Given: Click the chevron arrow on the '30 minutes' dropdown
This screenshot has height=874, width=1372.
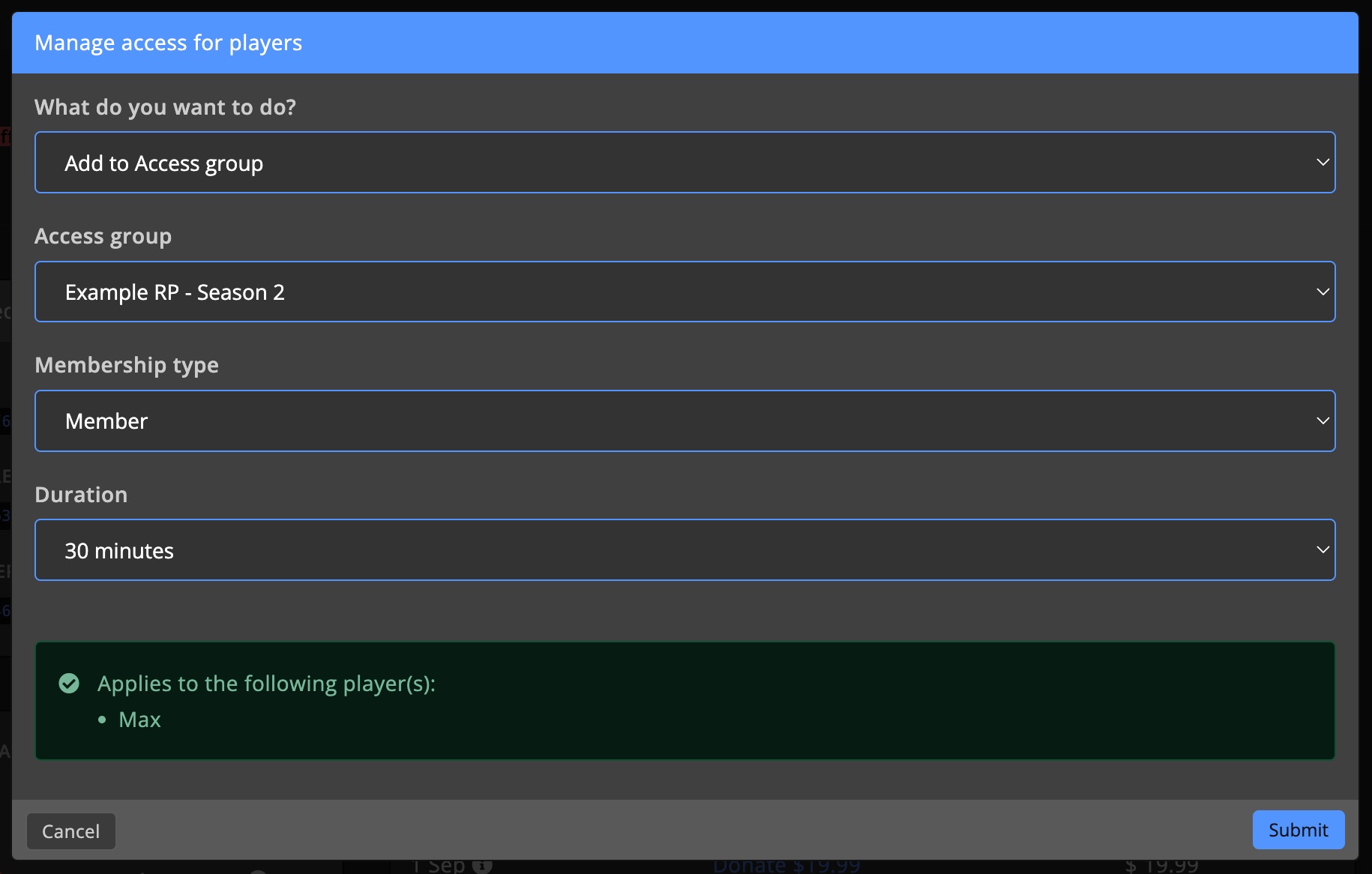Looking at the screenshot, I should coord(1323,549).
